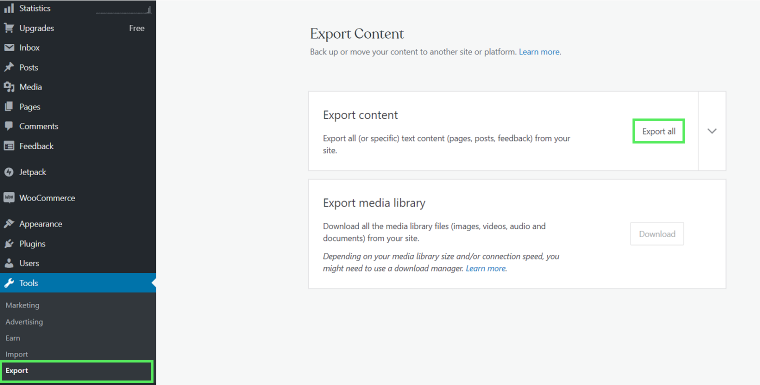Click the Plugins plug icon
Screen dimensions: 760x385
coord(9,244)
